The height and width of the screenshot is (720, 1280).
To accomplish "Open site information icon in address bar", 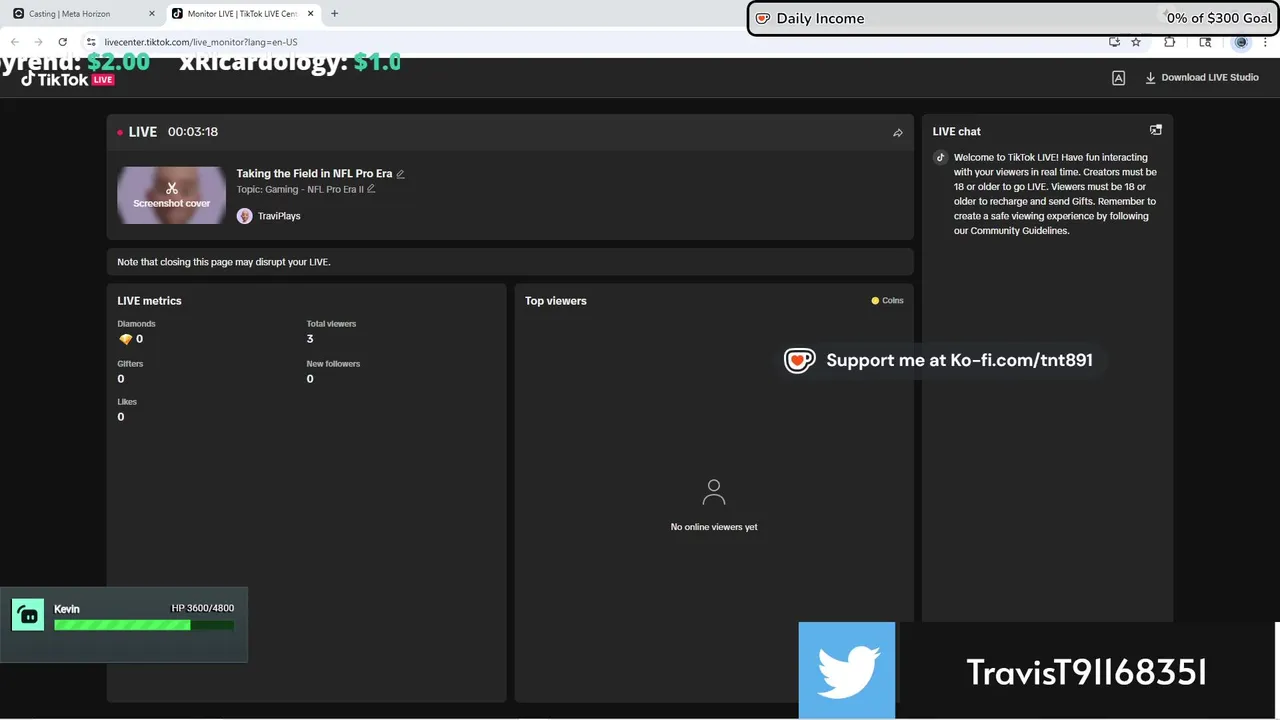I will [92, 42].
